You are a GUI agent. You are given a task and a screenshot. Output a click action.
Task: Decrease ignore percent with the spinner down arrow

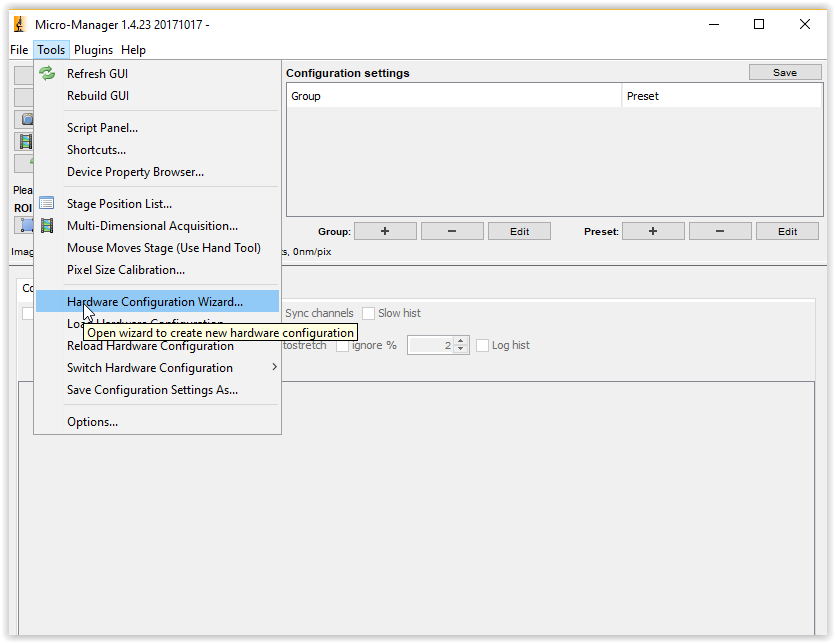(x=461, y=349)
